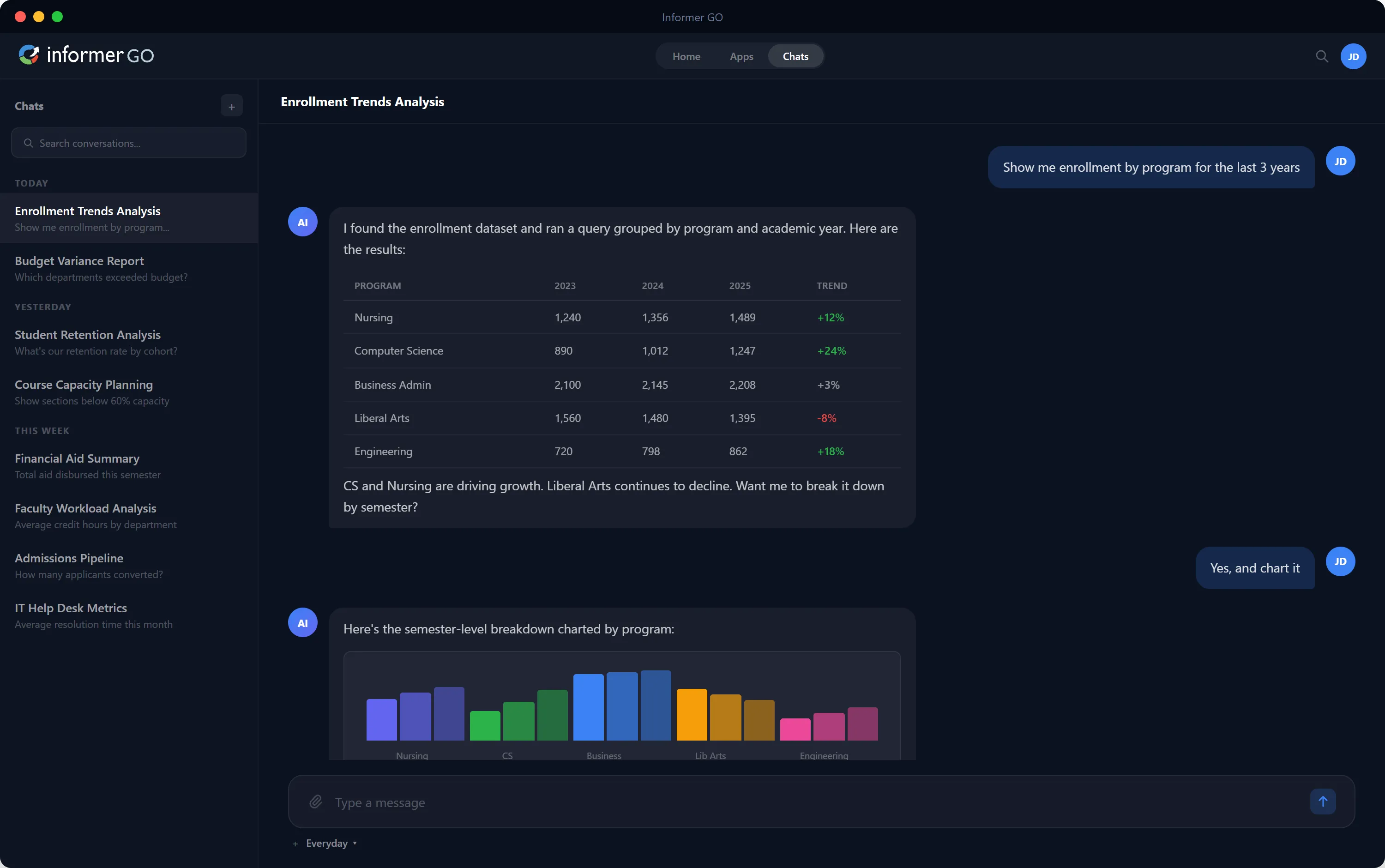
Task: Click the JD profile avatar
Action: click(1353, 56)
